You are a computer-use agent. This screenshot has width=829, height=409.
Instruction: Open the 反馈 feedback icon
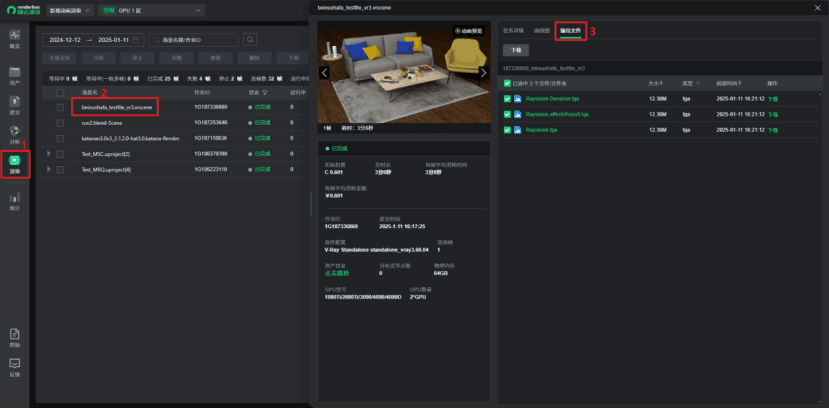tap(15, 364)
